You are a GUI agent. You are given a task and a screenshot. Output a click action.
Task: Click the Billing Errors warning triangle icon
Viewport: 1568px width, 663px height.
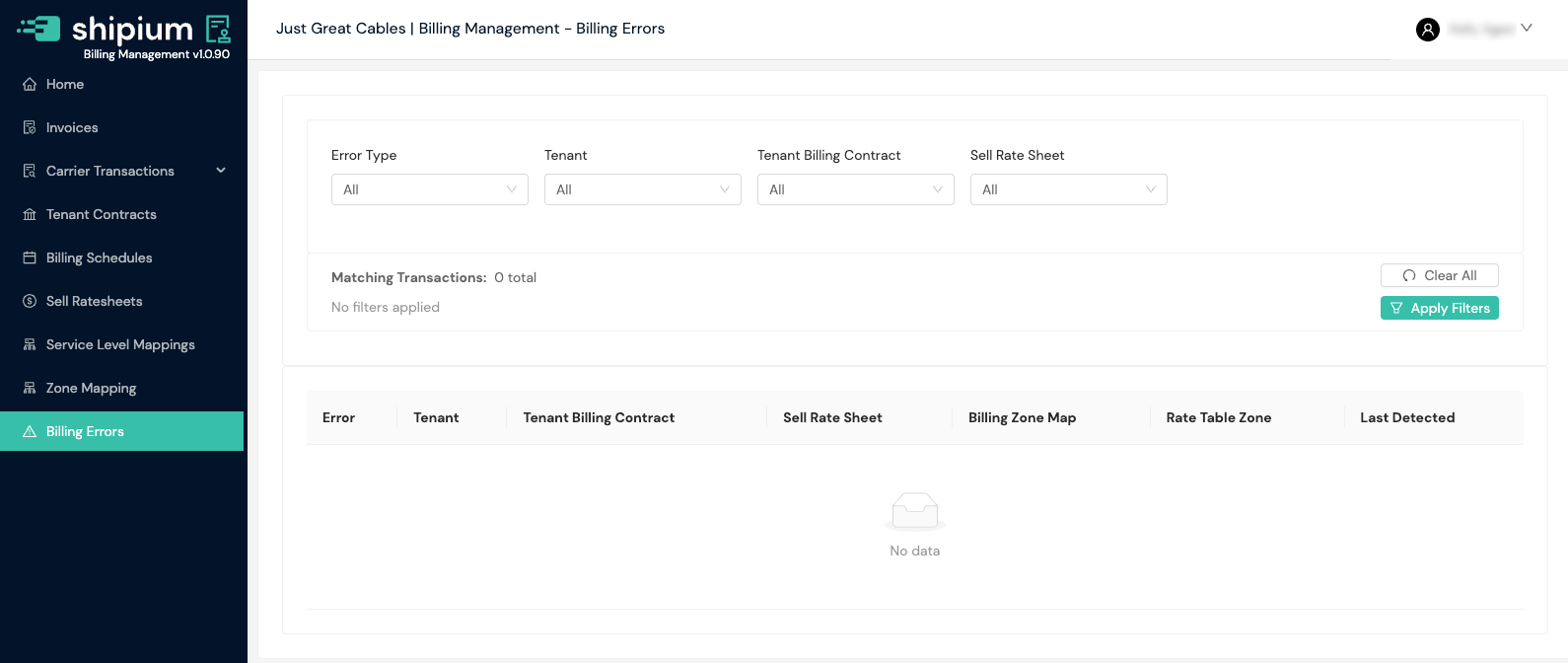[x=30, y=432]
